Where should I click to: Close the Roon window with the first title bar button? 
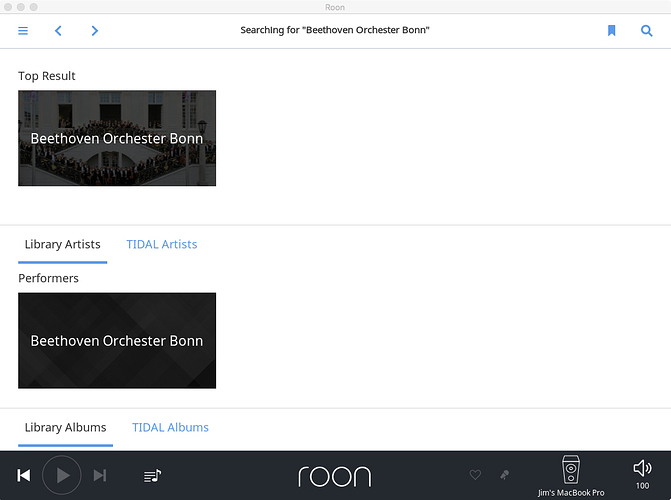(8, 7)
